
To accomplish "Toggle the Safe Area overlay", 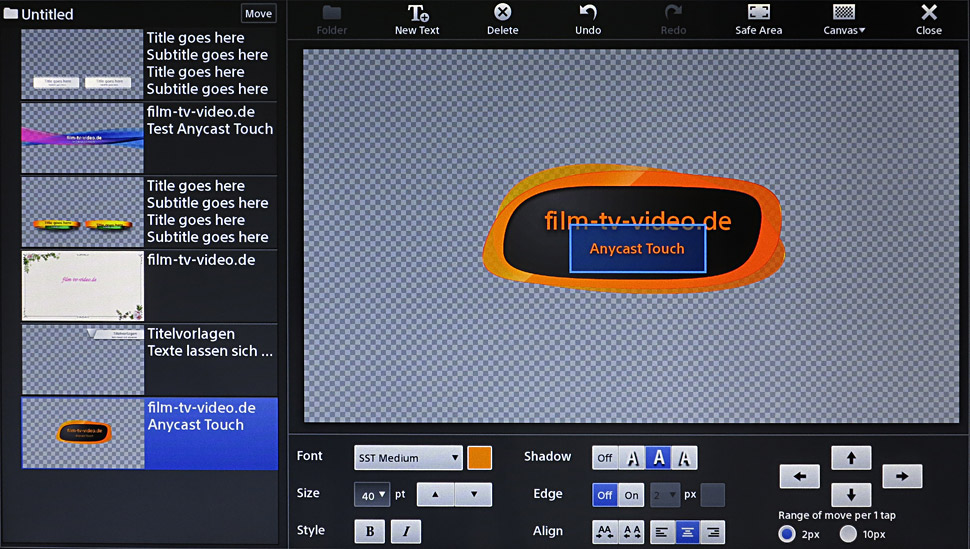I will [x=758, y=19].
